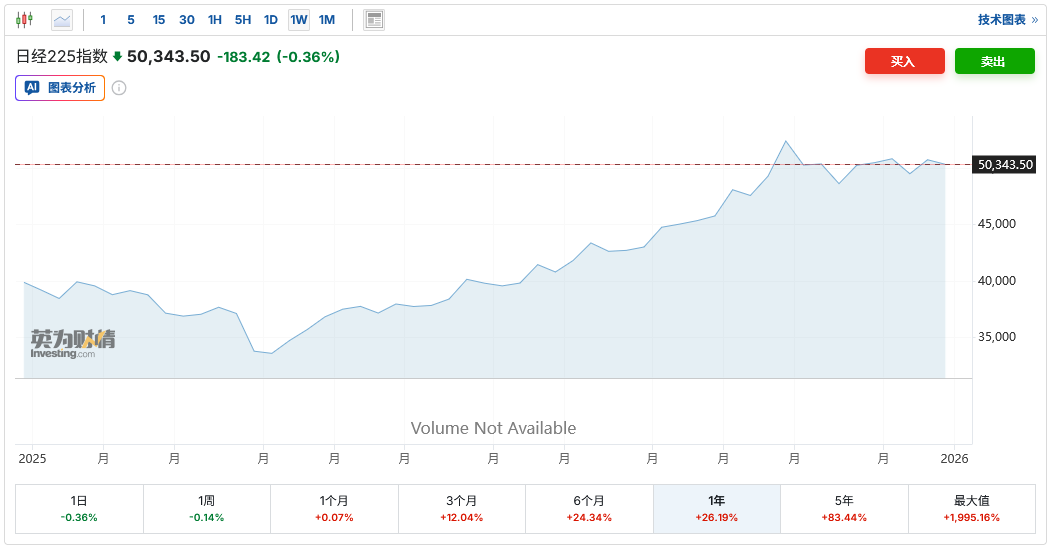
Task: Show the 最大值 range
Action: coord(971,508)
